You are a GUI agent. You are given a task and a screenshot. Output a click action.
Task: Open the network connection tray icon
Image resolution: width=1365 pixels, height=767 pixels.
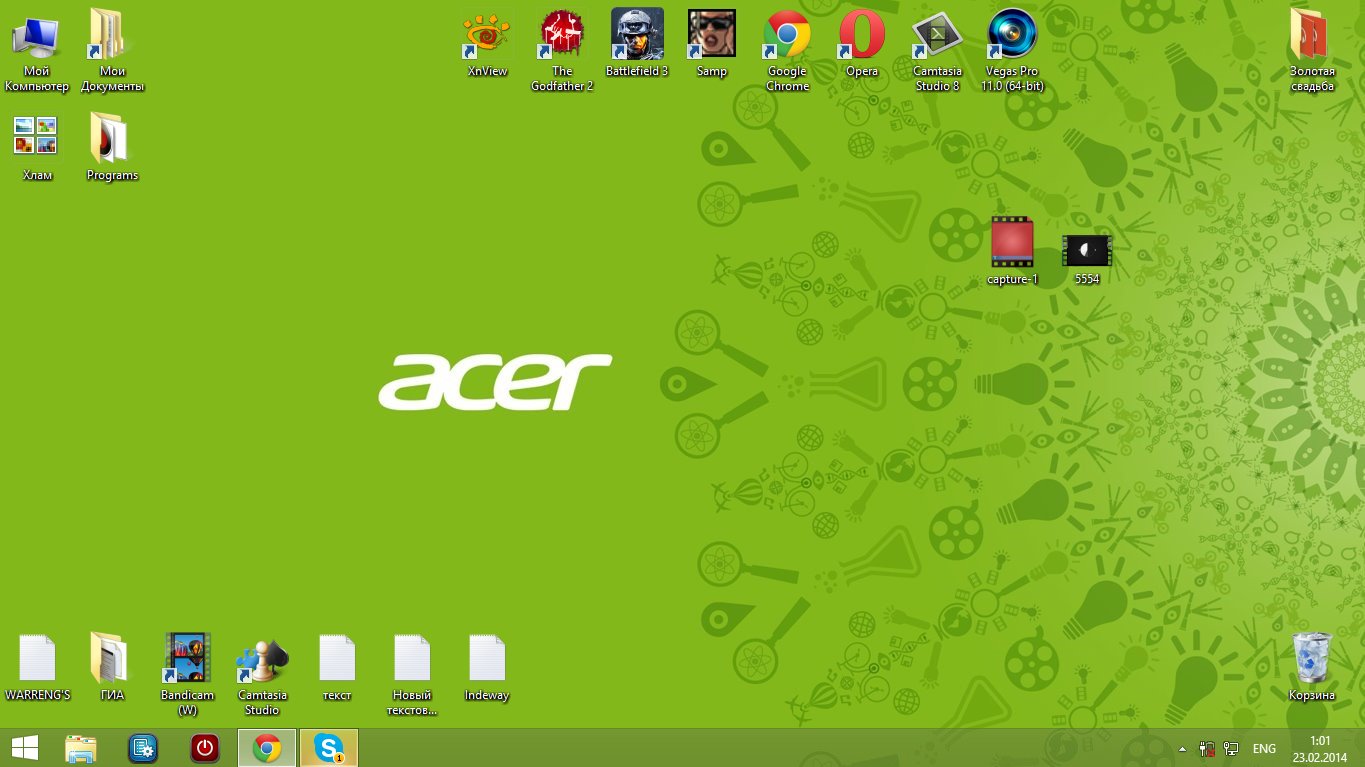(1232, 749)
